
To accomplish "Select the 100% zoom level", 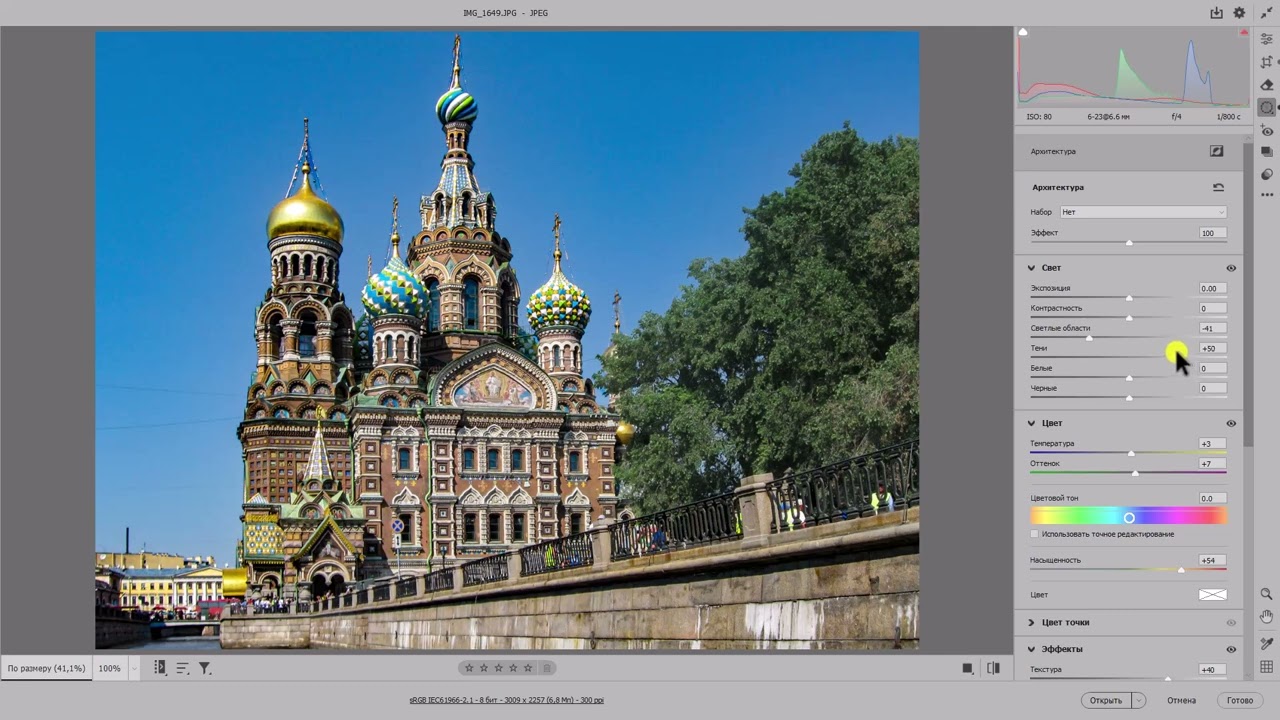I will [109, 668].
